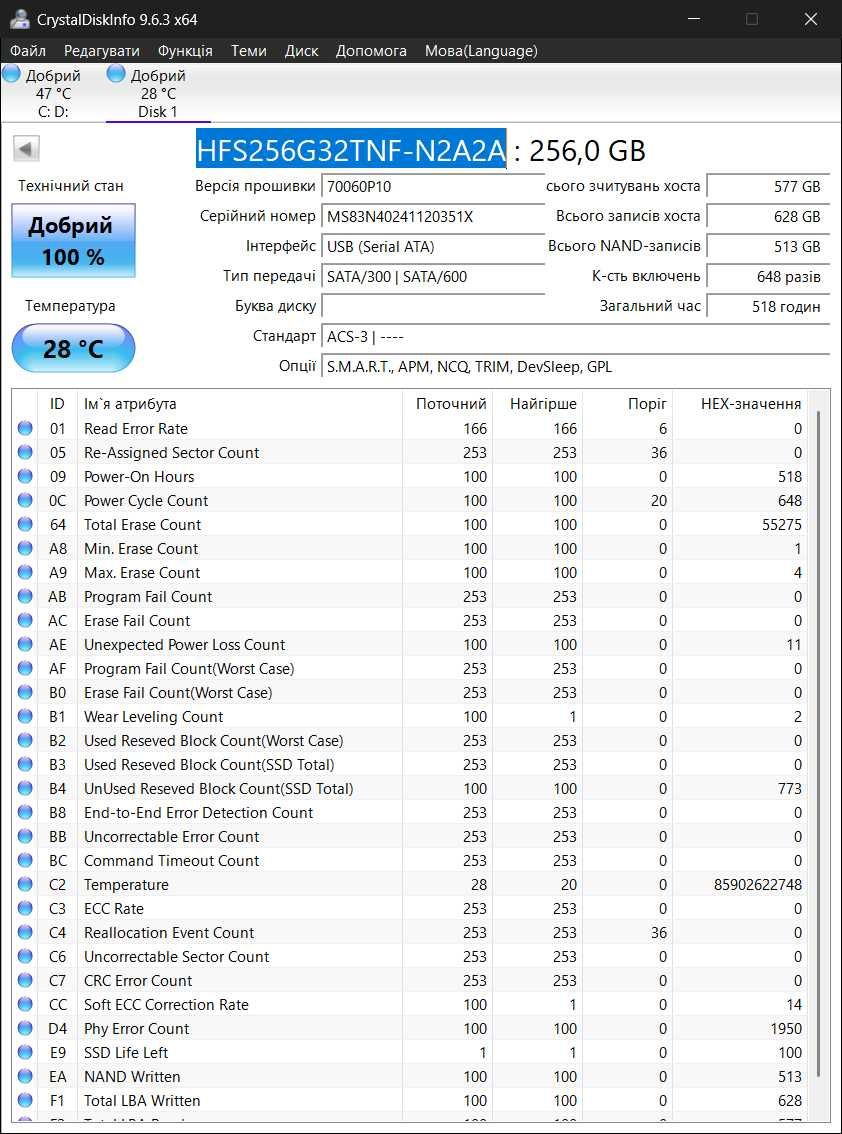
Task: Click status circle for Program Fail Count AB row
Action: click(25, 596)
